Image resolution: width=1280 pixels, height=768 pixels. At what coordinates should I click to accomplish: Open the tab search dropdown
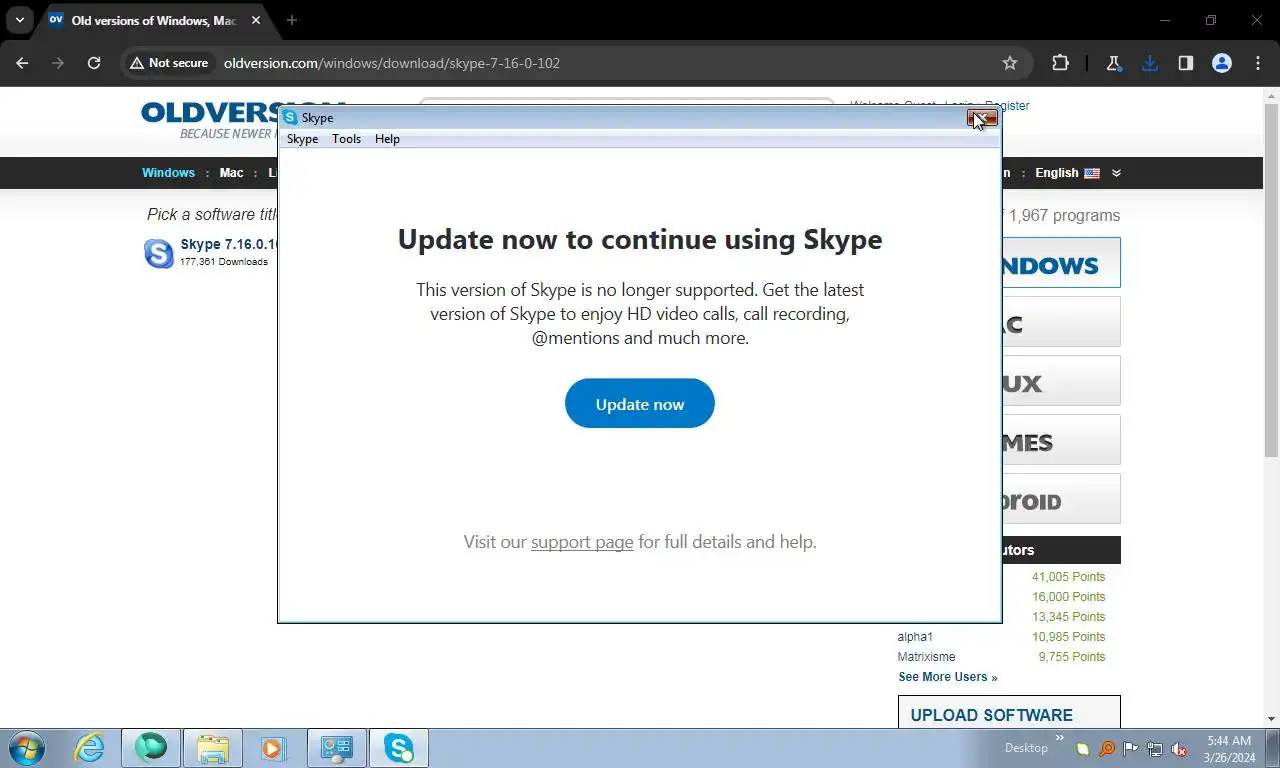19,20
